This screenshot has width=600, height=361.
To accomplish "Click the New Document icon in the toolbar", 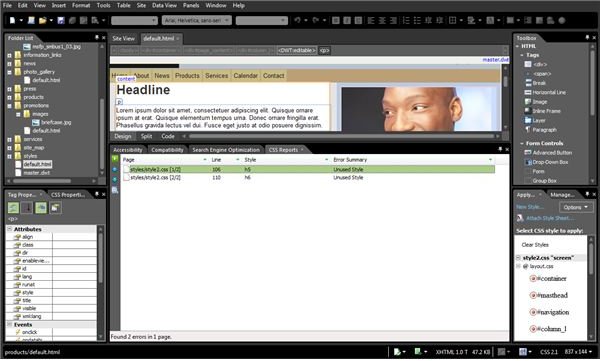I will coord(12,20).
